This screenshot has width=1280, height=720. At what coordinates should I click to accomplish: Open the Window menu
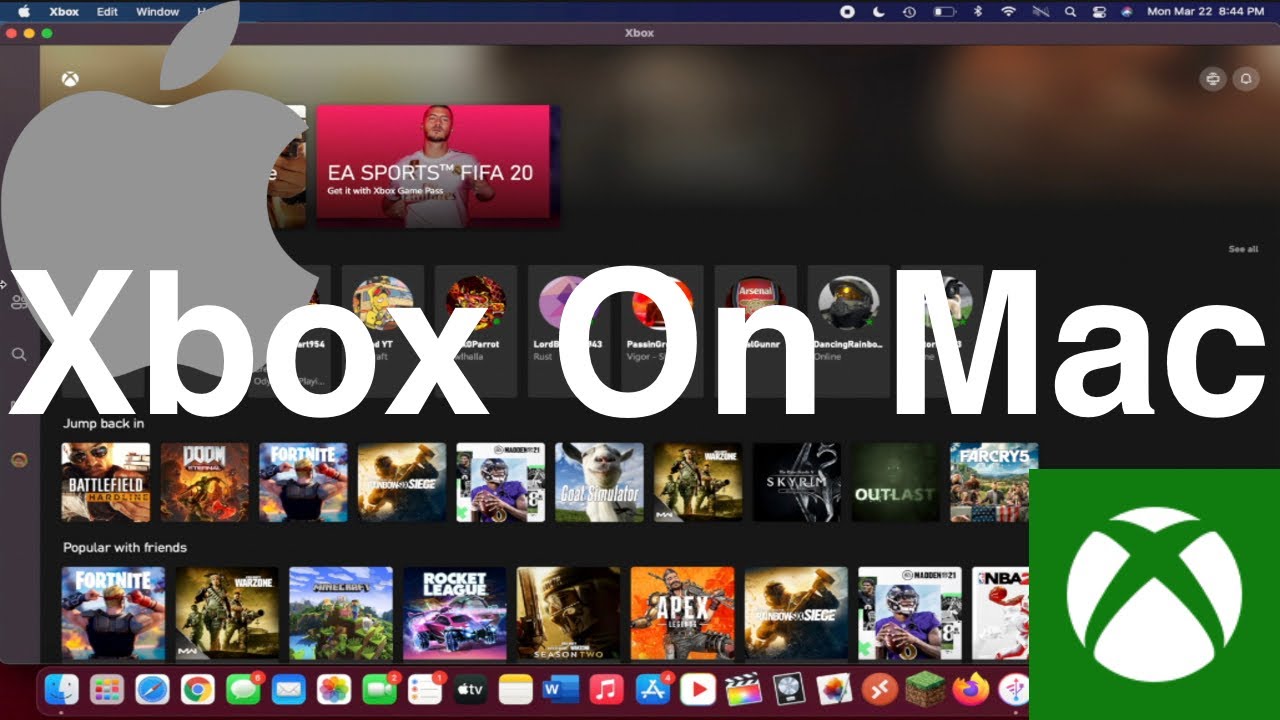157,12
